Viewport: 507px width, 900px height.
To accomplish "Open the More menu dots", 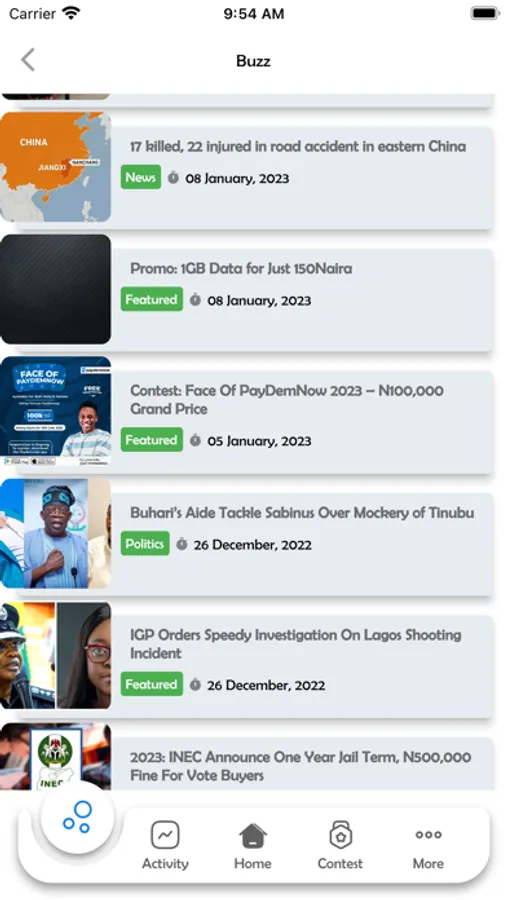I will [428, 845].
